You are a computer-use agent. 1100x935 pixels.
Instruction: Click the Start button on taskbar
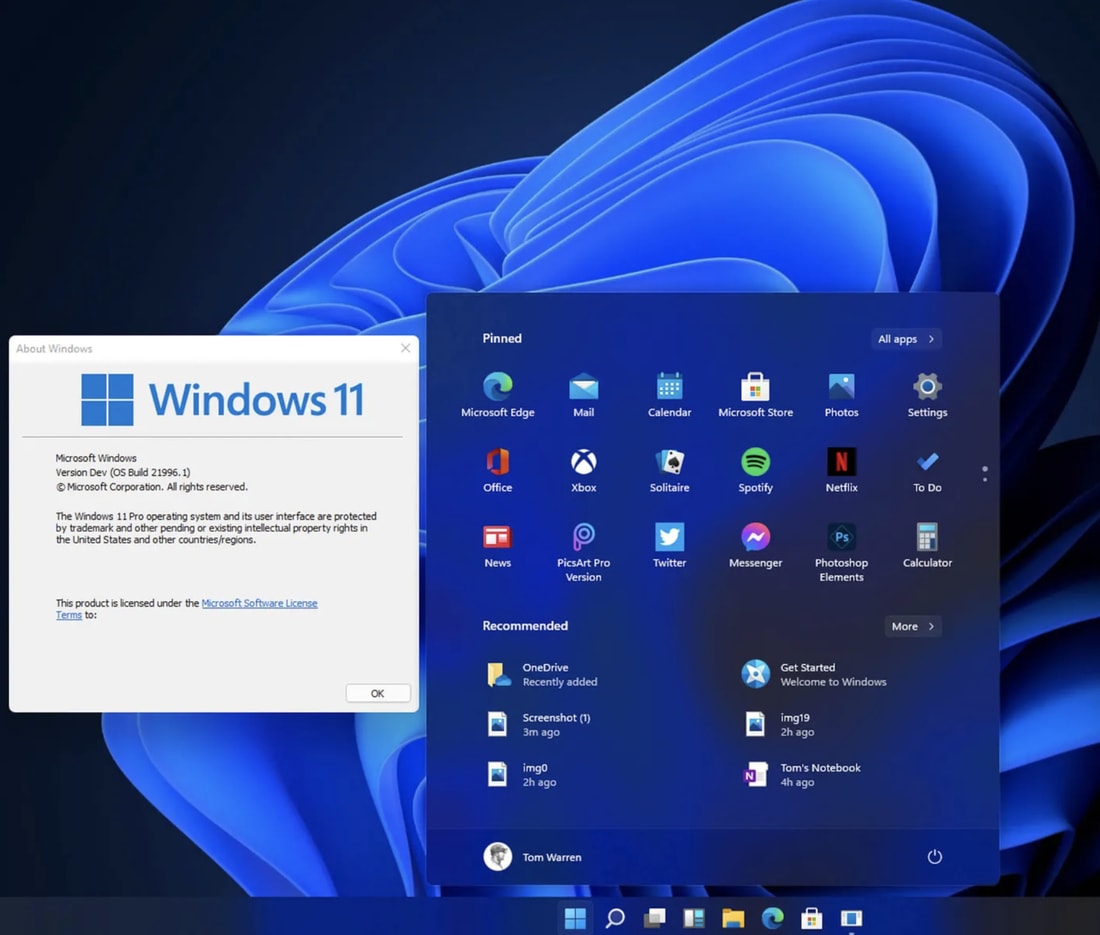pos(575,918)
